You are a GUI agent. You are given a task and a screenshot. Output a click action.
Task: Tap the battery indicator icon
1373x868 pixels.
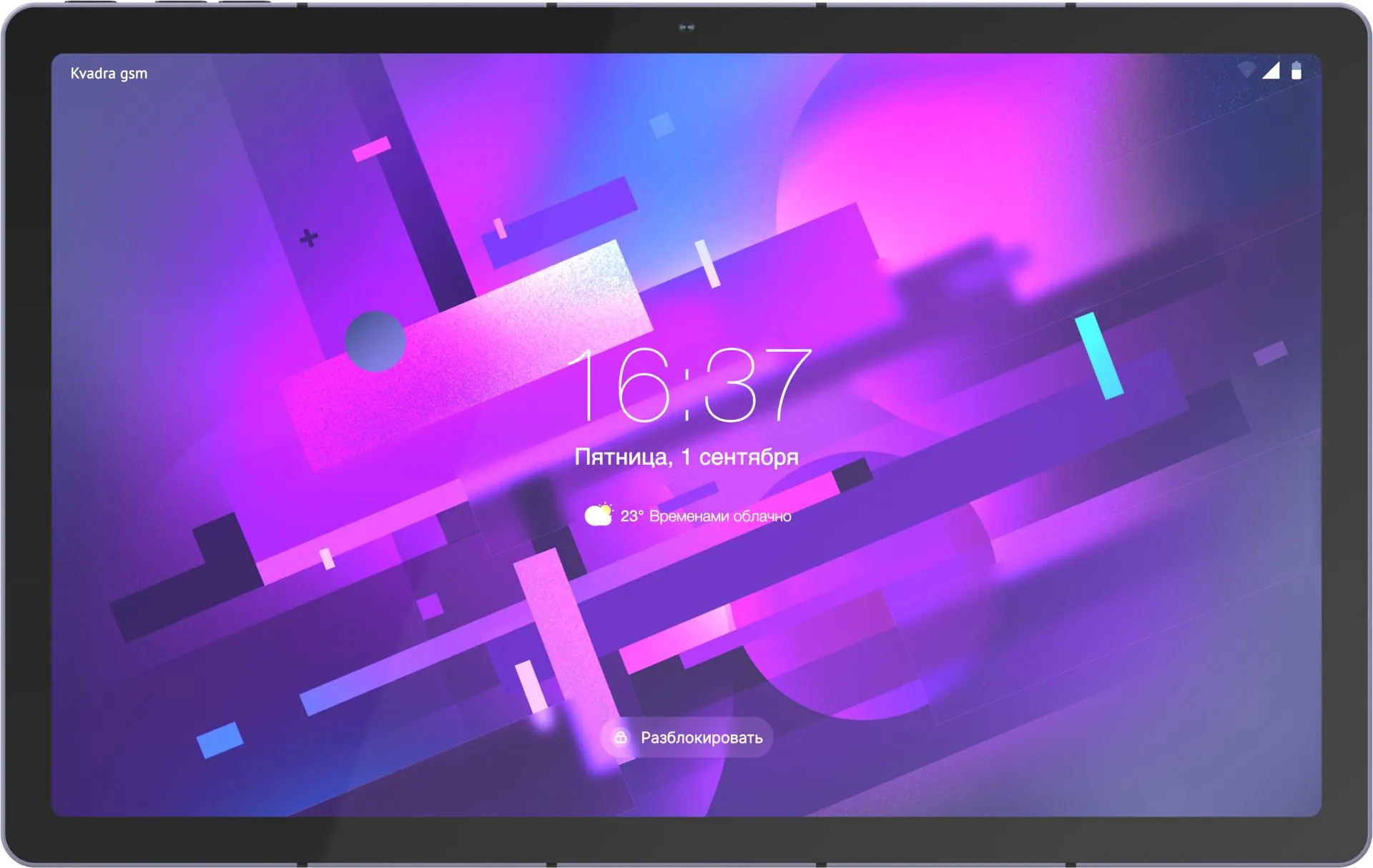tap(1296, 70)
